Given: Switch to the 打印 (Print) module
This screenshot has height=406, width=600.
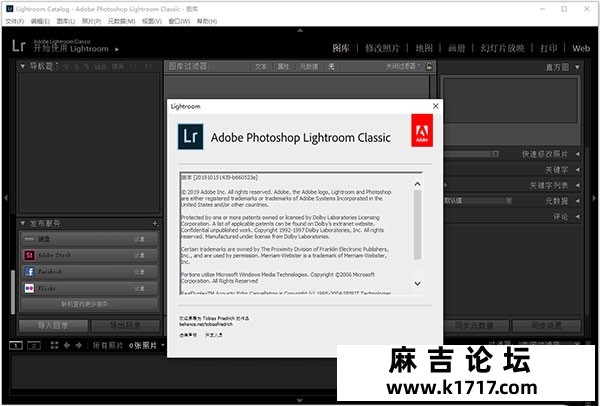Looking at the screenshot, I should pyautogui.click(x=548, y=48).
